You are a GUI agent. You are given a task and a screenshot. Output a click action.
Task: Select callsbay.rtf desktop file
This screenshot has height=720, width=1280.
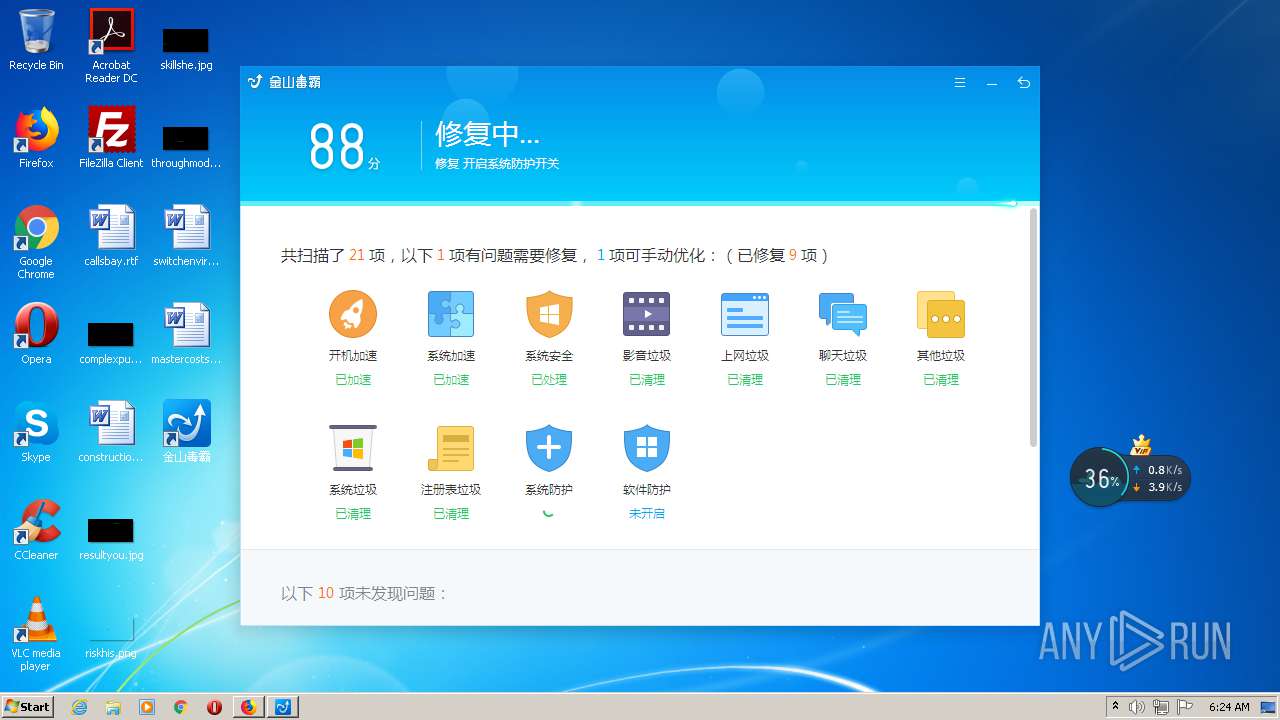111,236
